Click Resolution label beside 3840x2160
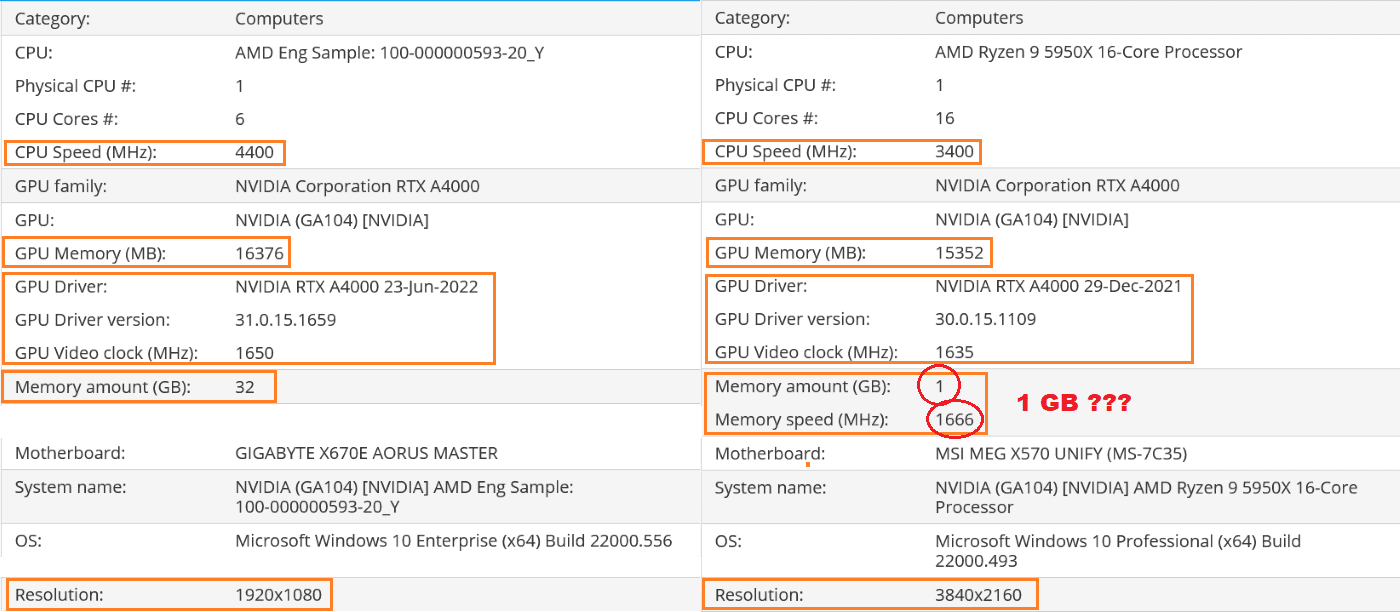Viewport: 1400px width, 612px height. click(759, 596)
